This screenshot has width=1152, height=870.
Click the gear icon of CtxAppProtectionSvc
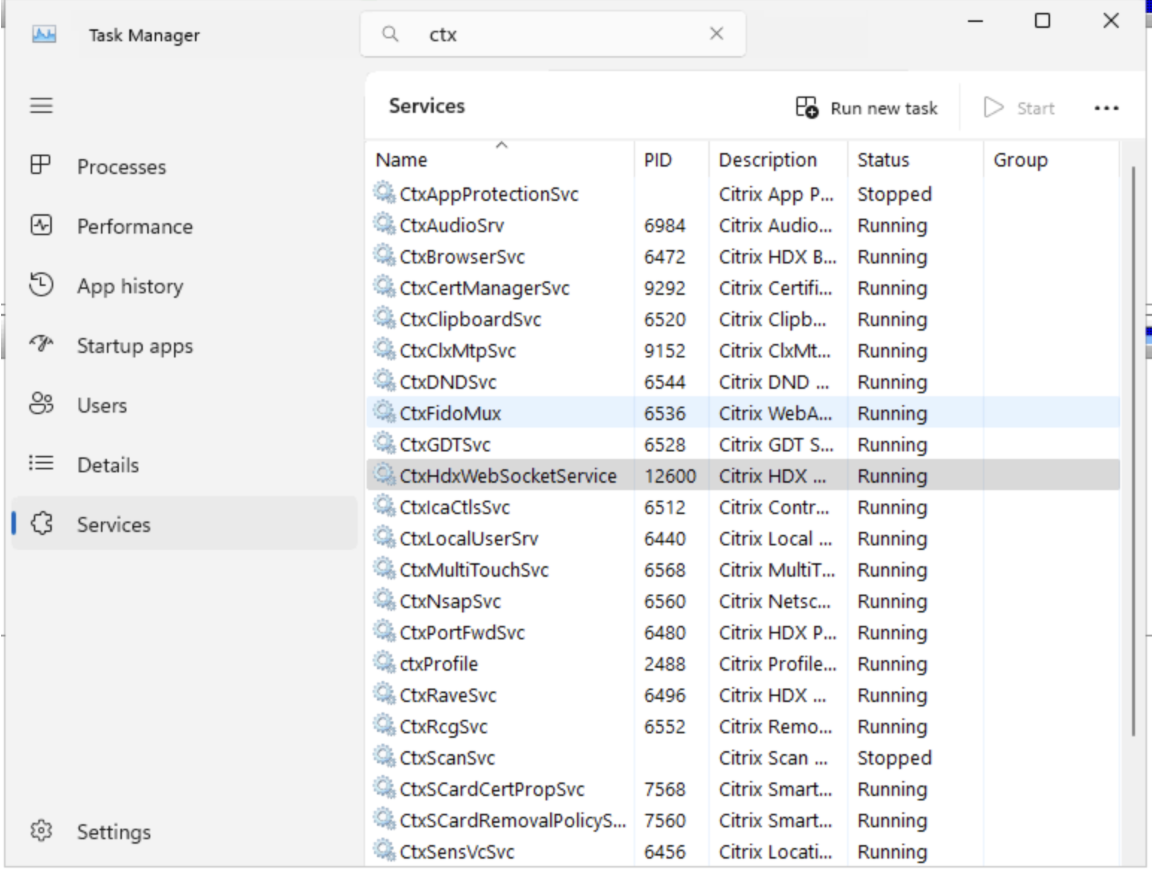384,193
